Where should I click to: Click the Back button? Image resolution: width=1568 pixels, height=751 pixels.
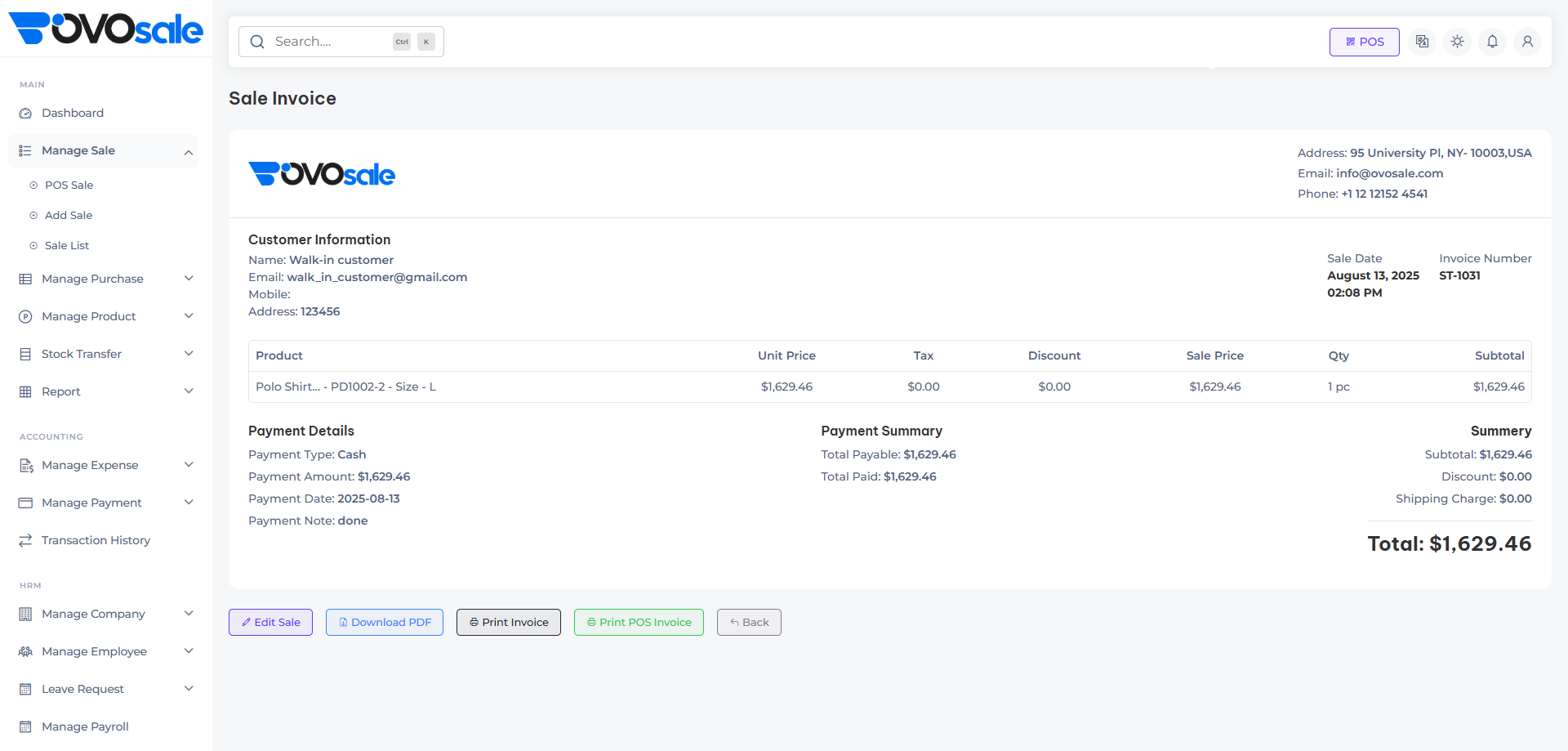[x=749, y=623]
